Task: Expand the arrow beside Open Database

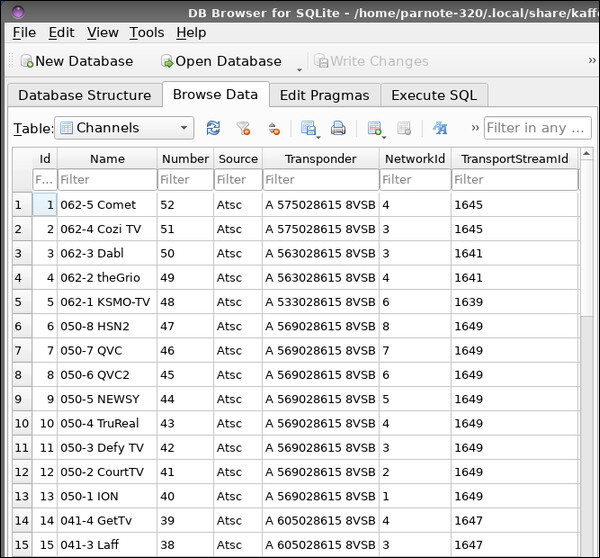Action: [299, 69]
